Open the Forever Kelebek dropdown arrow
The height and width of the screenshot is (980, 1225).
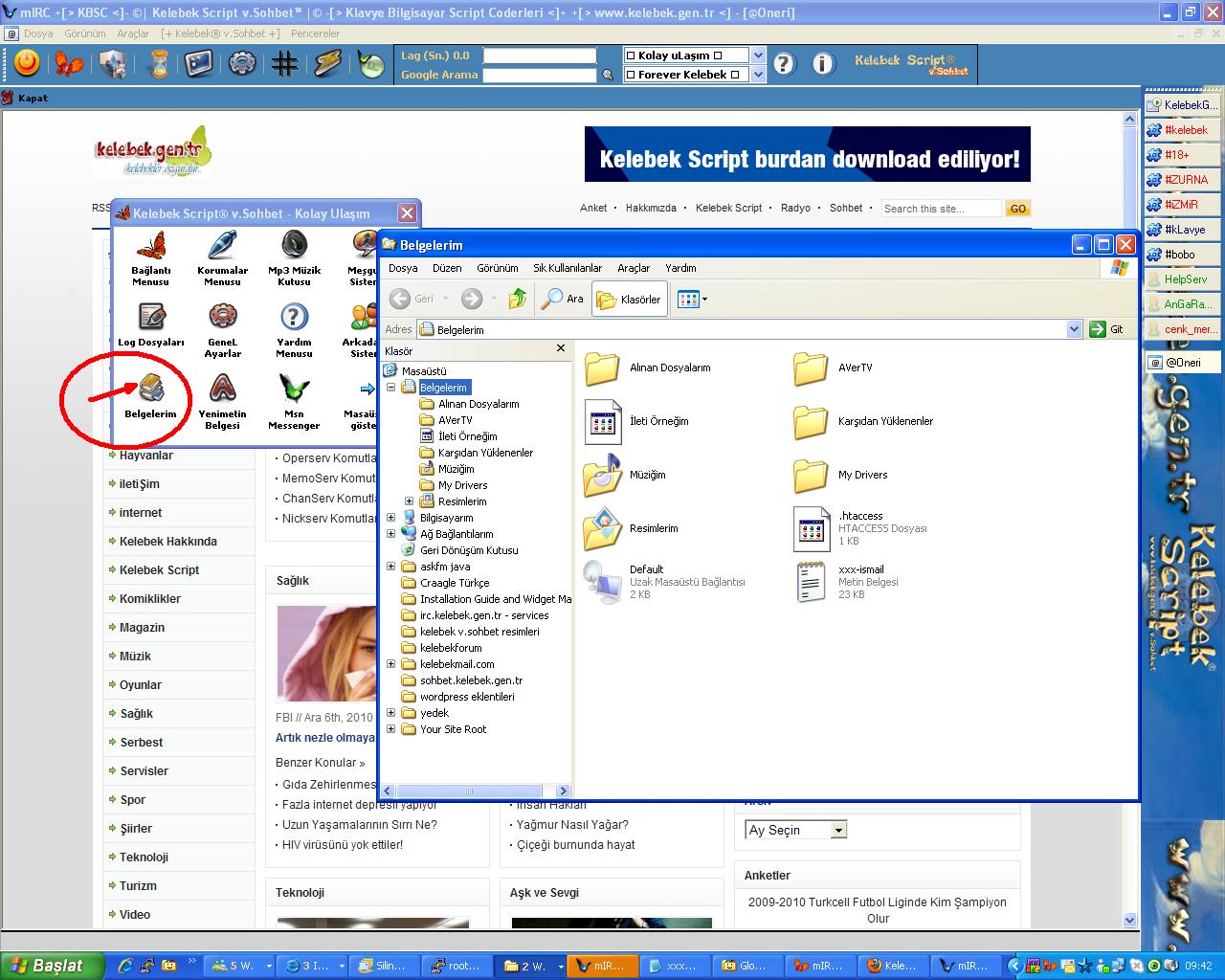759,74
